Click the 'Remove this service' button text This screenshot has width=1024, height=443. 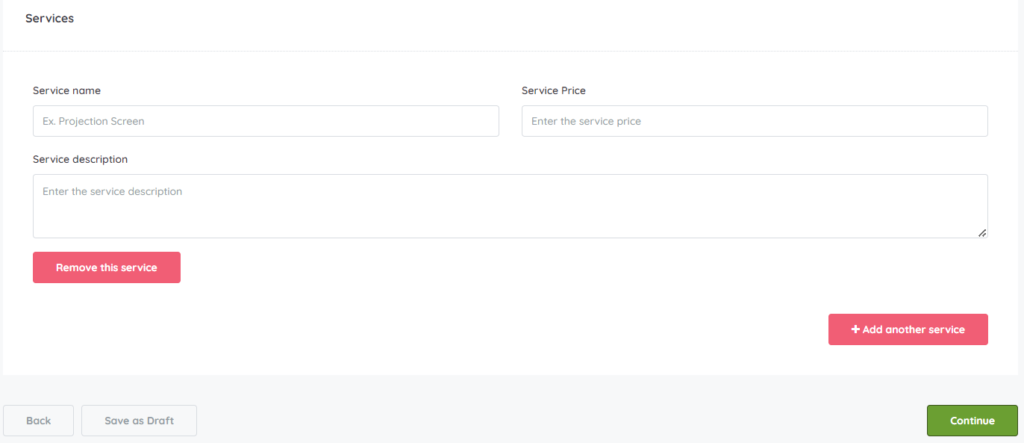point(106,267)
